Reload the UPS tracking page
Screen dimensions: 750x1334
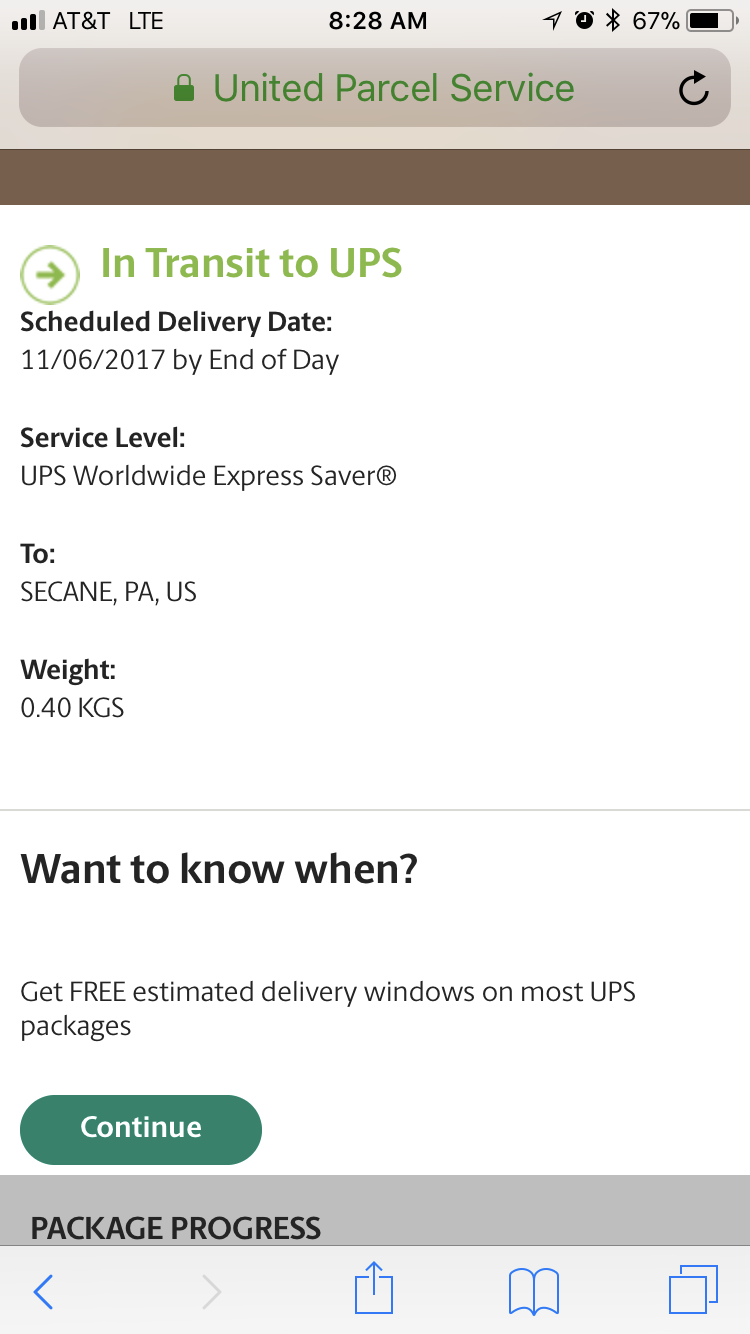[x=693, y=89]
